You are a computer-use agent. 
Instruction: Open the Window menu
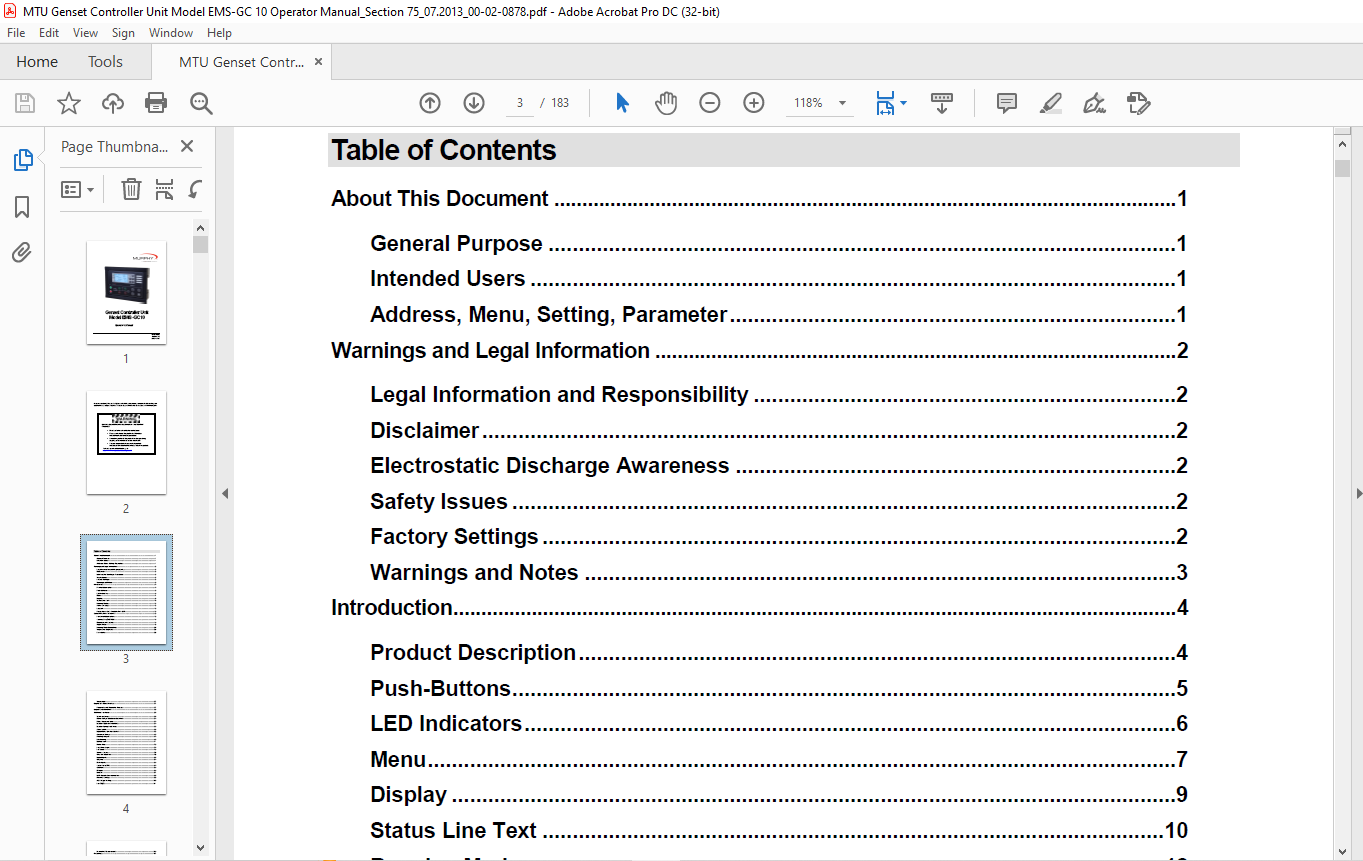tap(171, 33)
